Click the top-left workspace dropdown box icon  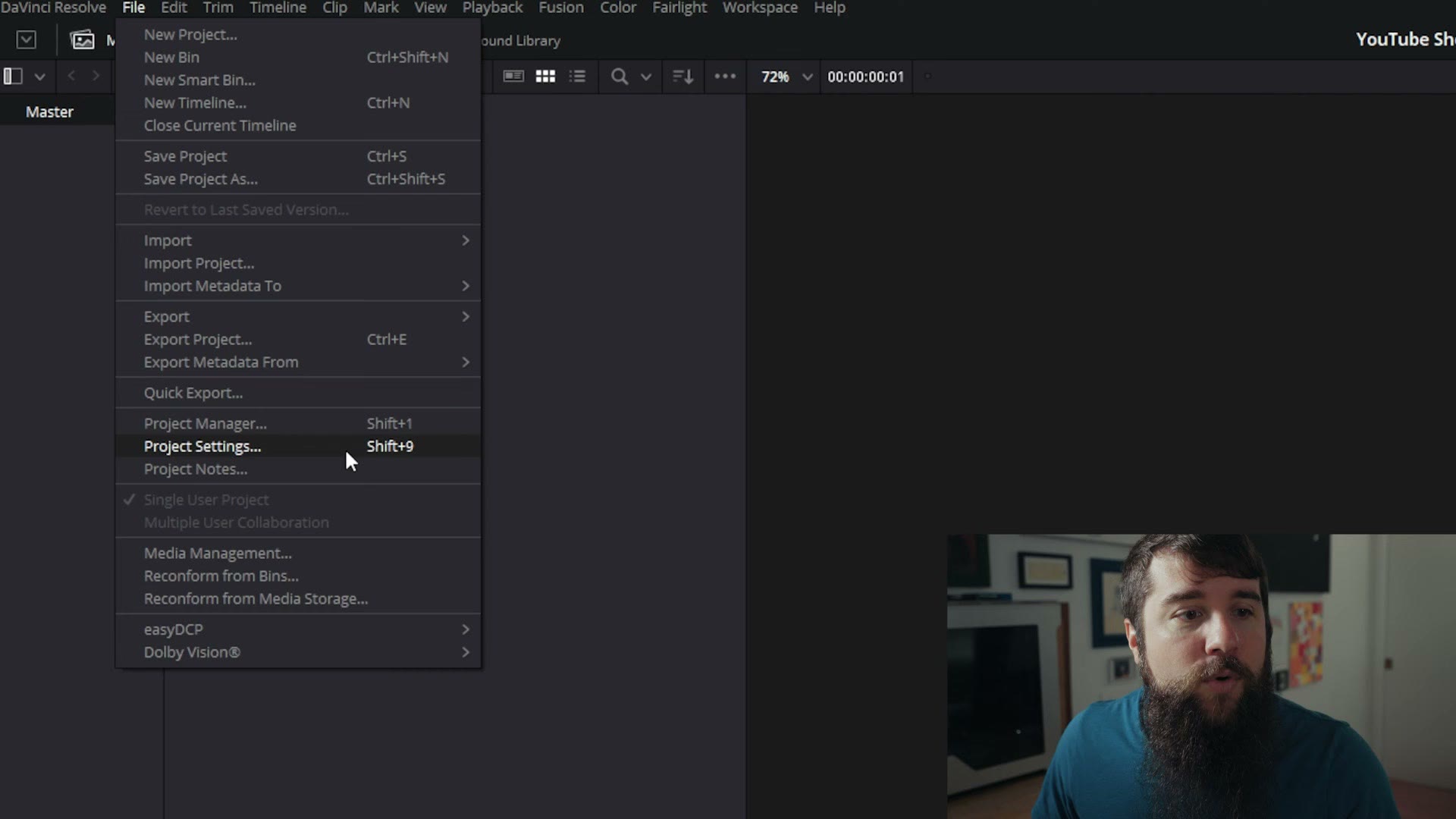pos(27,39)
